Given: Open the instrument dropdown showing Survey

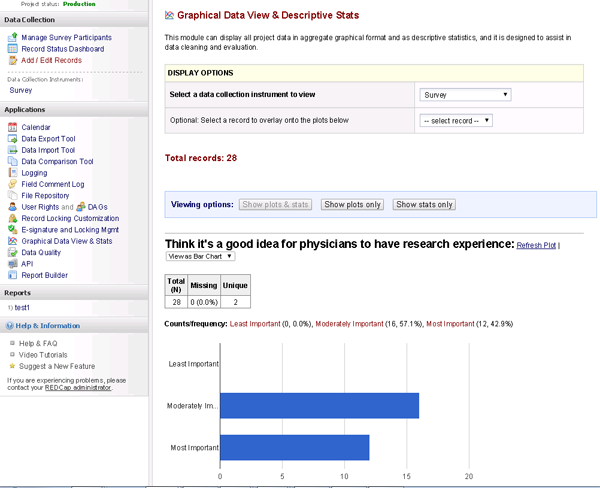Looking at the screenshot, I should (465, 95).
